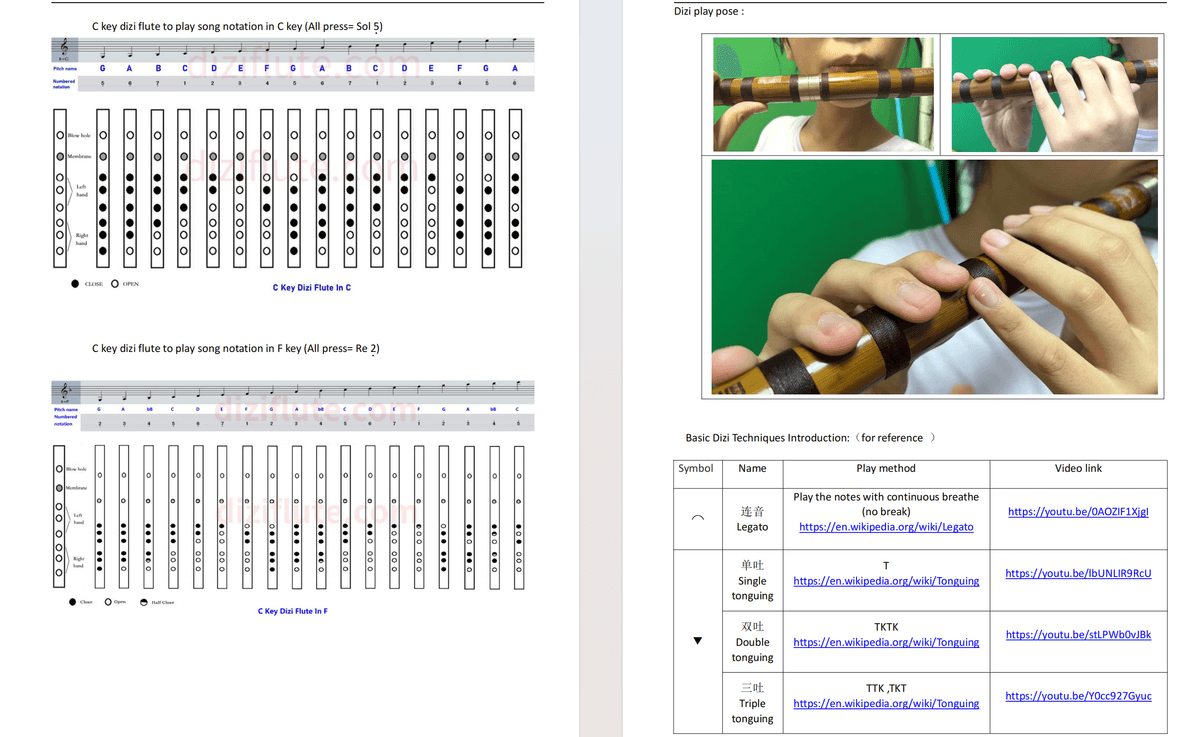1200x737 pixels.
Task: Click the 'C Key Dizi Flute In F' caption
Action: click(293, 611)
